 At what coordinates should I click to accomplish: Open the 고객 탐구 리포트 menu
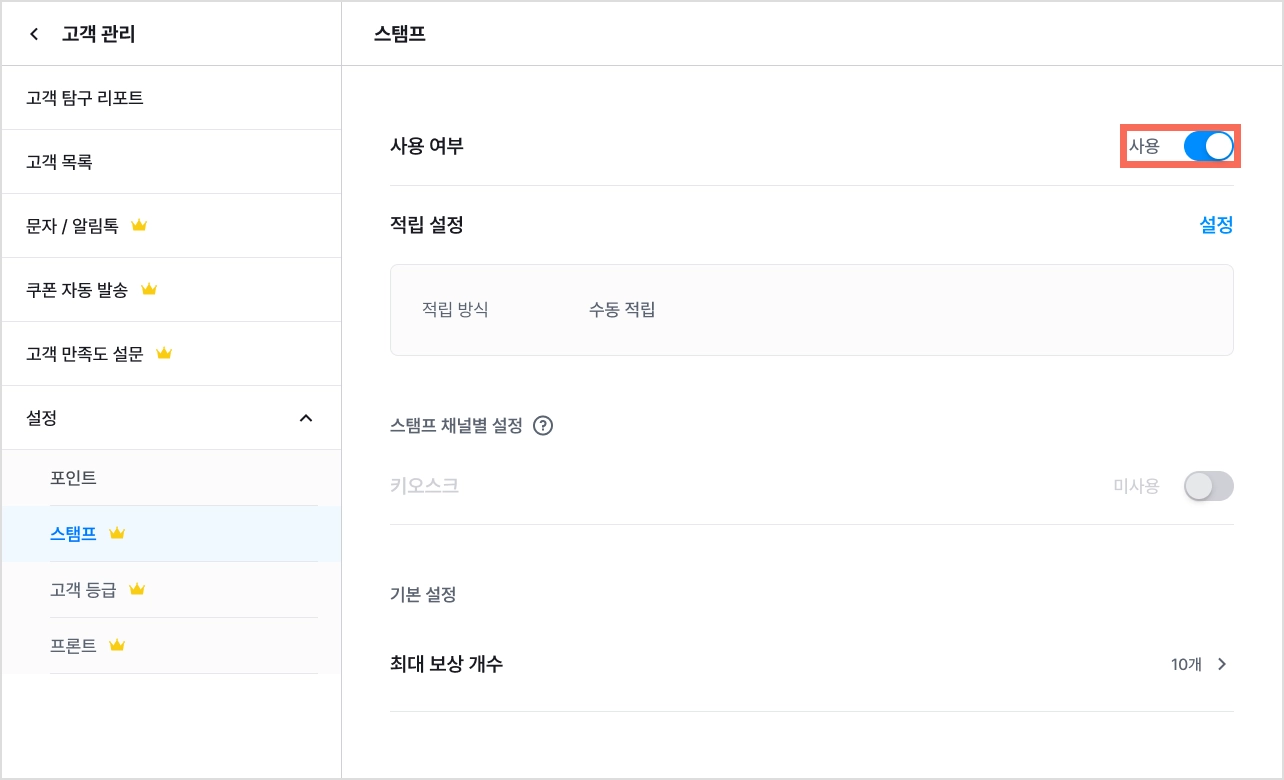click(171, 98)
